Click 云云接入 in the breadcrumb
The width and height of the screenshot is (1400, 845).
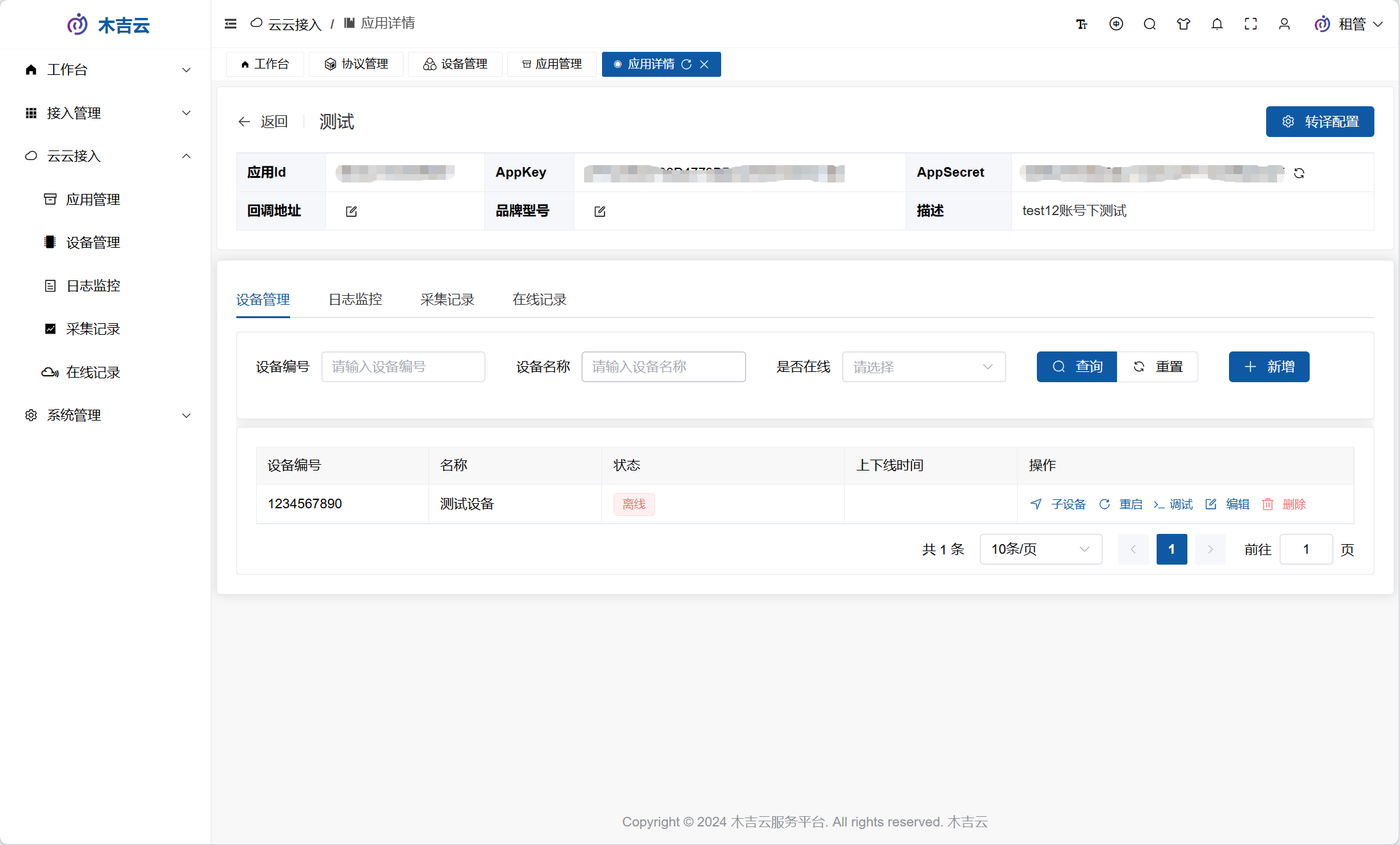(286, 24)
